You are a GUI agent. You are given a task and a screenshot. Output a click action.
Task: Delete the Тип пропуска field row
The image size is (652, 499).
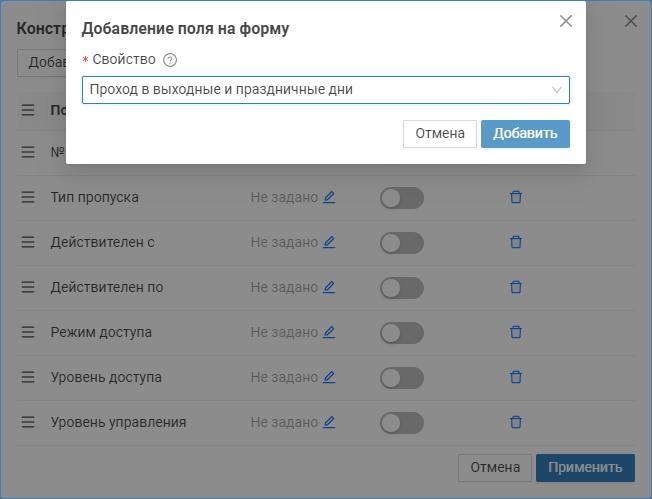pos(516,197)
